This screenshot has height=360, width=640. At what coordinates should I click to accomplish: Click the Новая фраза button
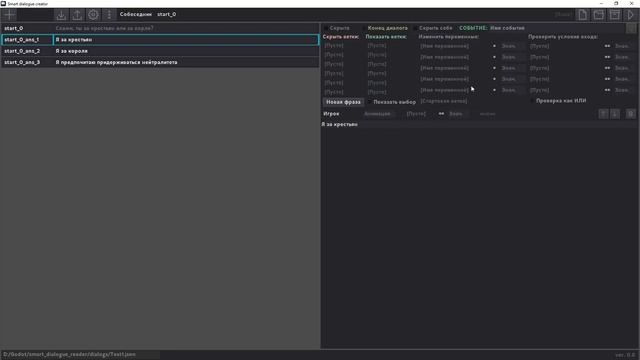pos(343,102)
